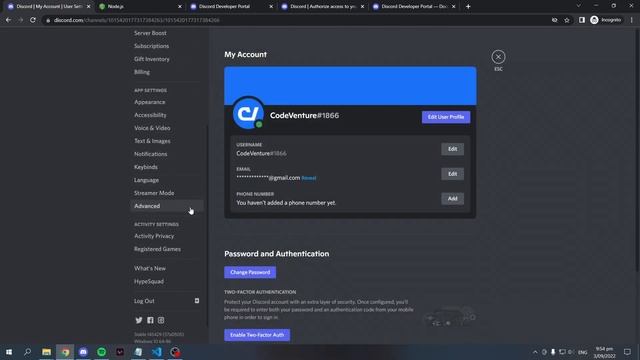
Task: Open the Windows Start menu
Action: (9, 352)
